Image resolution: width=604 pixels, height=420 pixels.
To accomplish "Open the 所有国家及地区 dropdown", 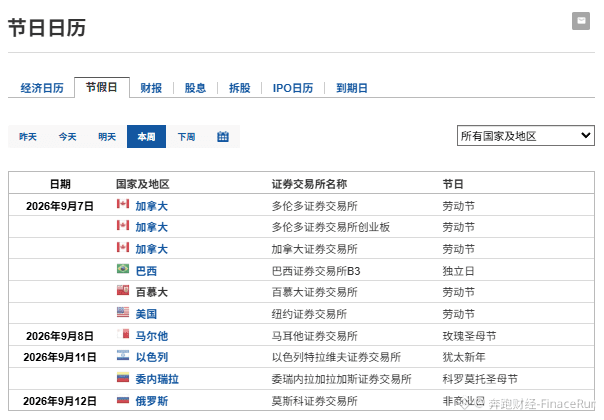I will 526,136.
